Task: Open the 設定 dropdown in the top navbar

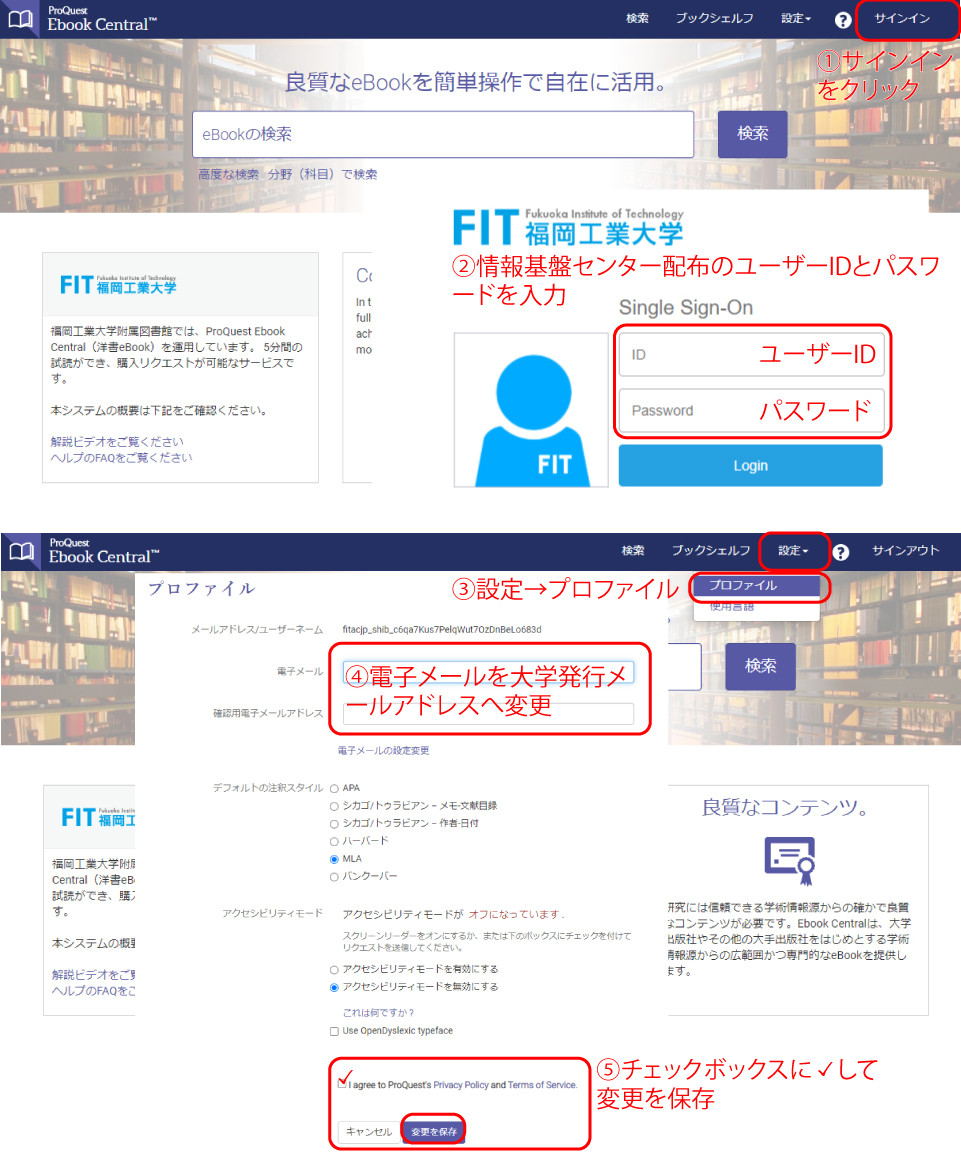Action: click(796, 19)
